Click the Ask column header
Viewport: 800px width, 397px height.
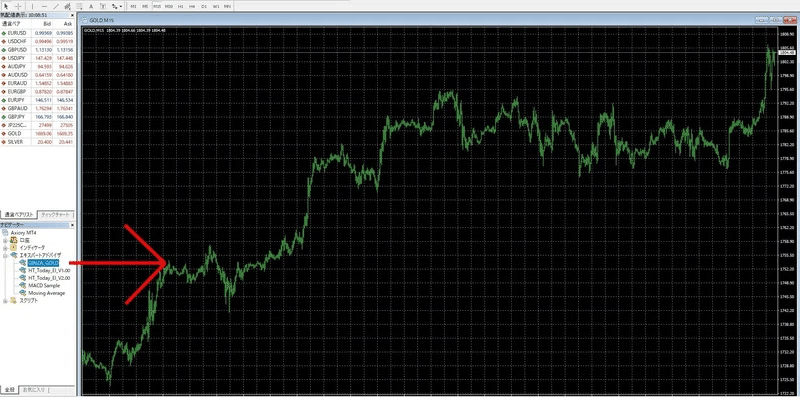64,24
